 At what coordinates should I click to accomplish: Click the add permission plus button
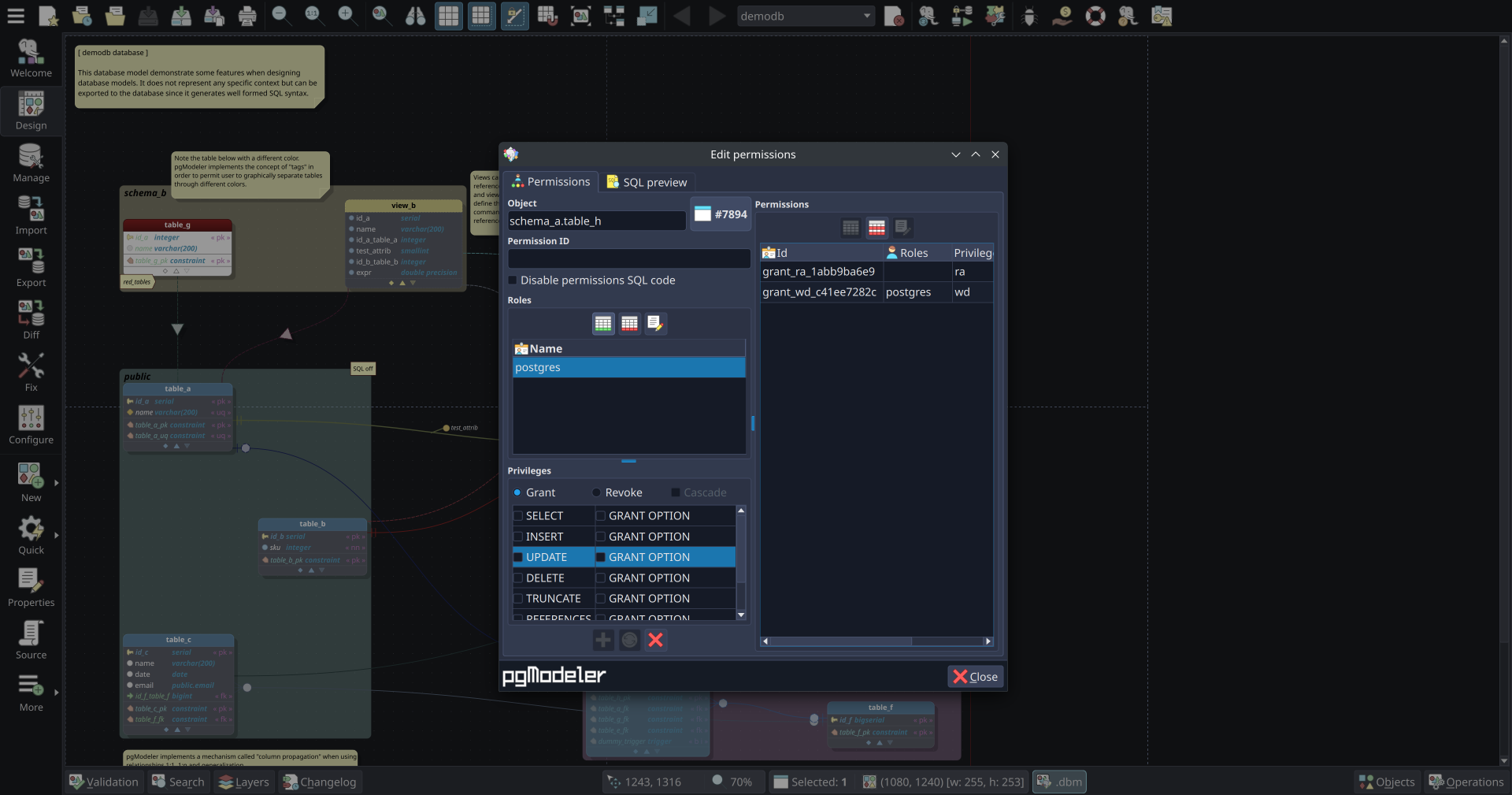click(x=602, y=640)
